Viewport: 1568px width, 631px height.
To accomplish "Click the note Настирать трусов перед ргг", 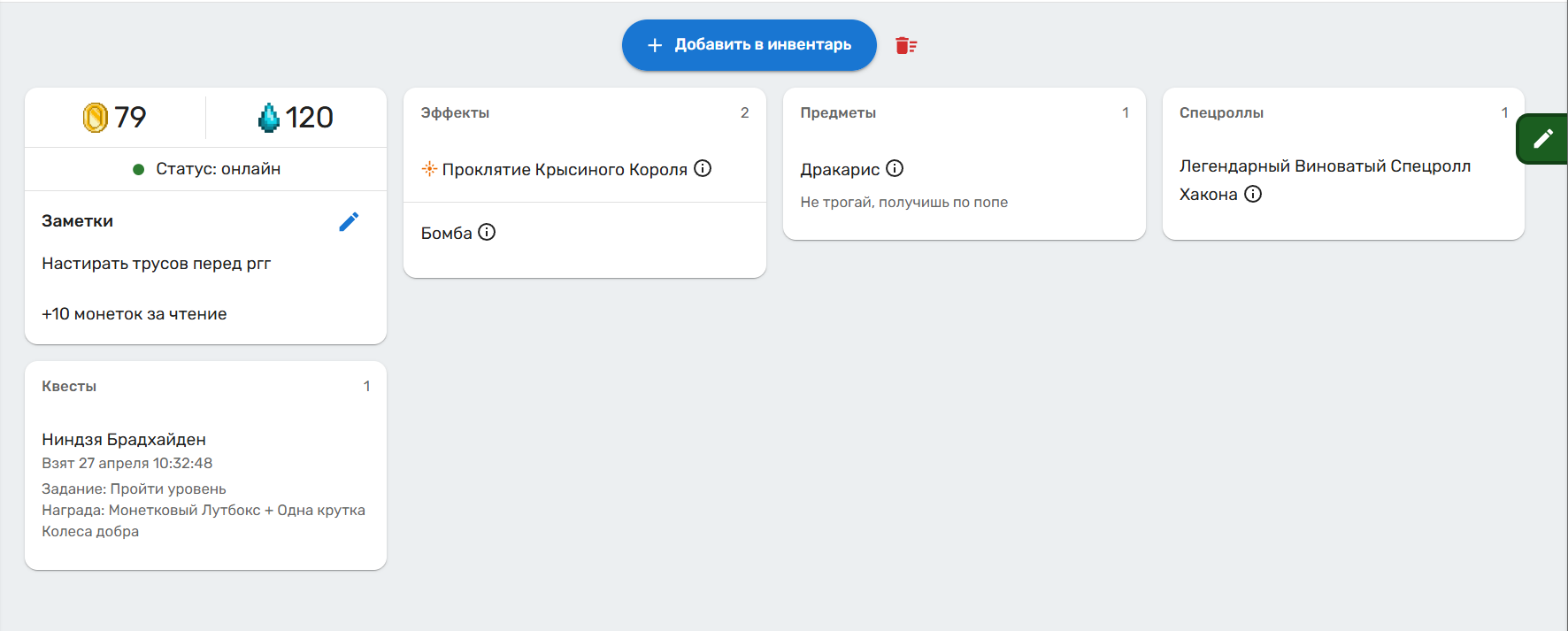I will (x=156, y=263).
